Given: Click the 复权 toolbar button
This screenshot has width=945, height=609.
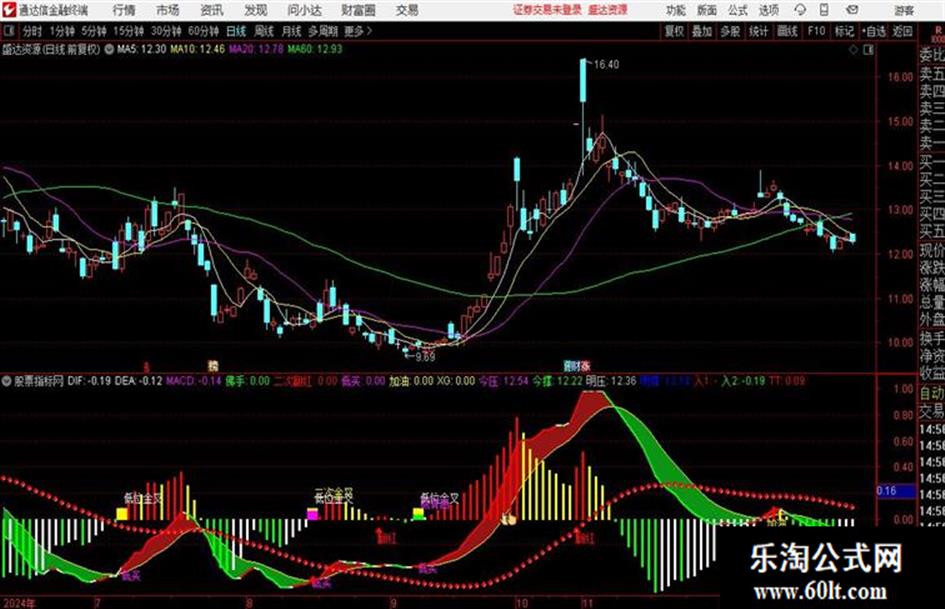Looking at the screenshot, I should (x=674, y=31).
